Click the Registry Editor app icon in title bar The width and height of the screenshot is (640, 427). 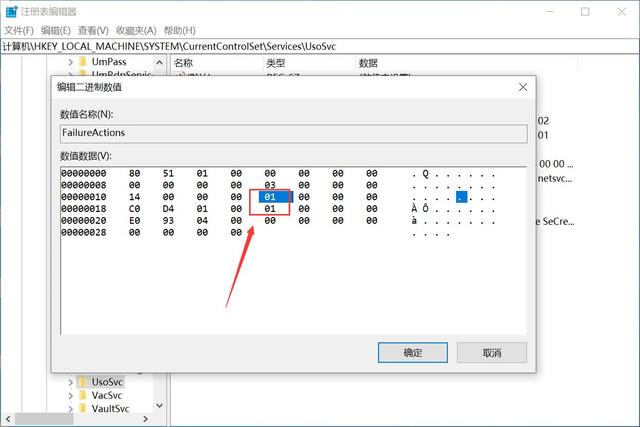(x=11, y=11)
